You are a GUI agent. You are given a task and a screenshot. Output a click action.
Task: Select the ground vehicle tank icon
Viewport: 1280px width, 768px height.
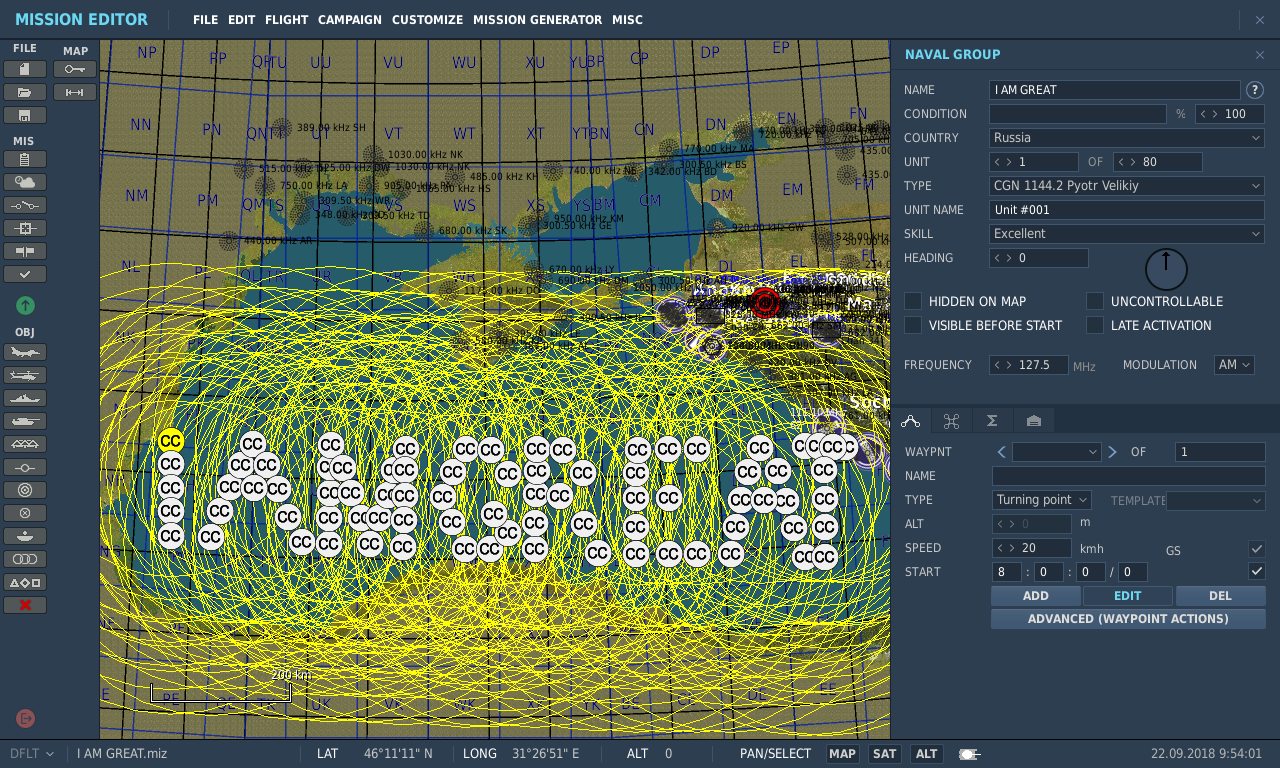(x=25, y=421)
